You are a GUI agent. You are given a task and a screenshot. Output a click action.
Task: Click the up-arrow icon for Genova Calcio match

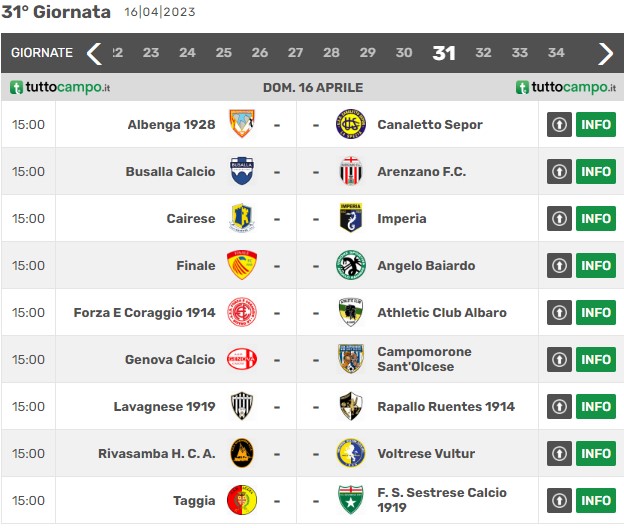pyautogui.click(x=559, y=359)
